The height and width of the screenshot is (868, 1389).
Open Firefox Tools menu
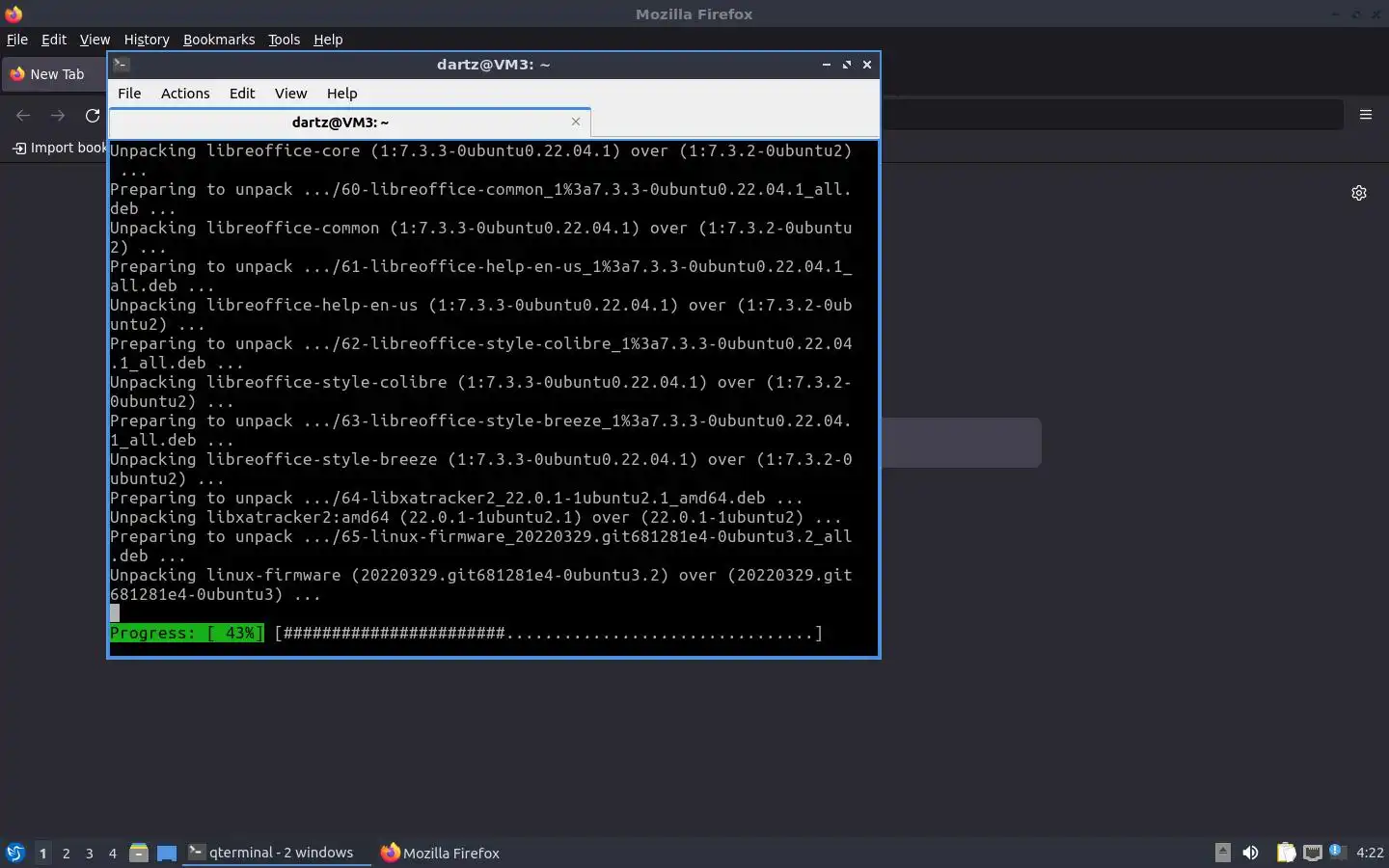coord(284,40)
